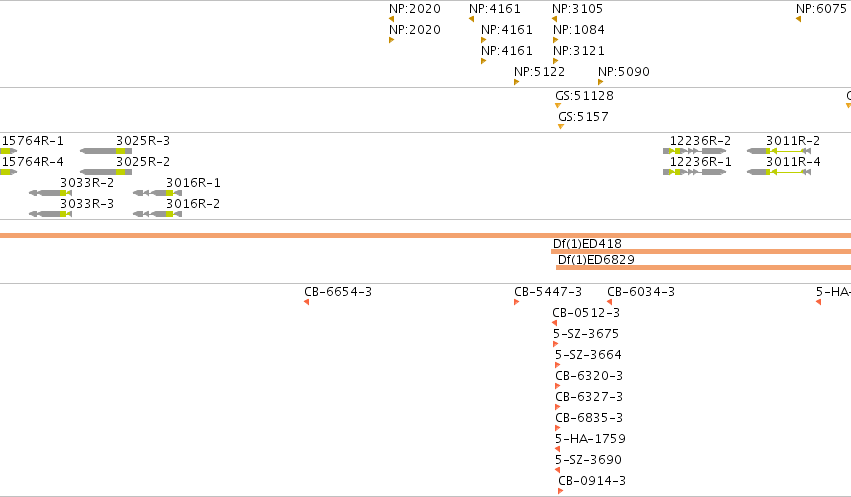This screenshot has width=851, height=497.
Task: Click the Df(1)ED6829 deficiency bar
Action: coord(703,267)
